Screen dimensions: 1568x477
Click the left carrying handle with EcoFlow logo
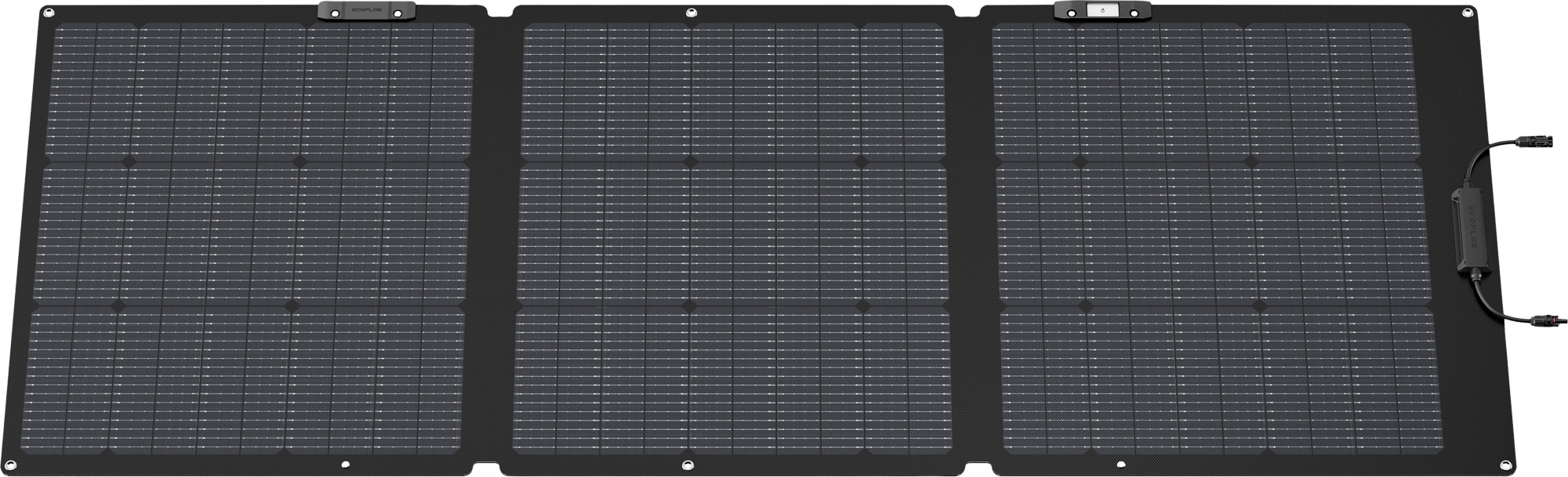(x=367, y=11)
